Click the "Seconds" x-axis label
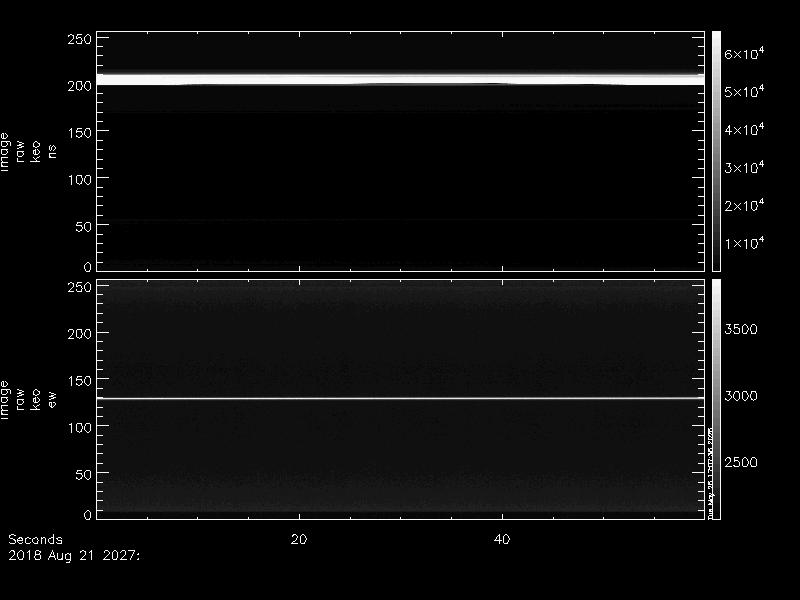 pos(35,539)
